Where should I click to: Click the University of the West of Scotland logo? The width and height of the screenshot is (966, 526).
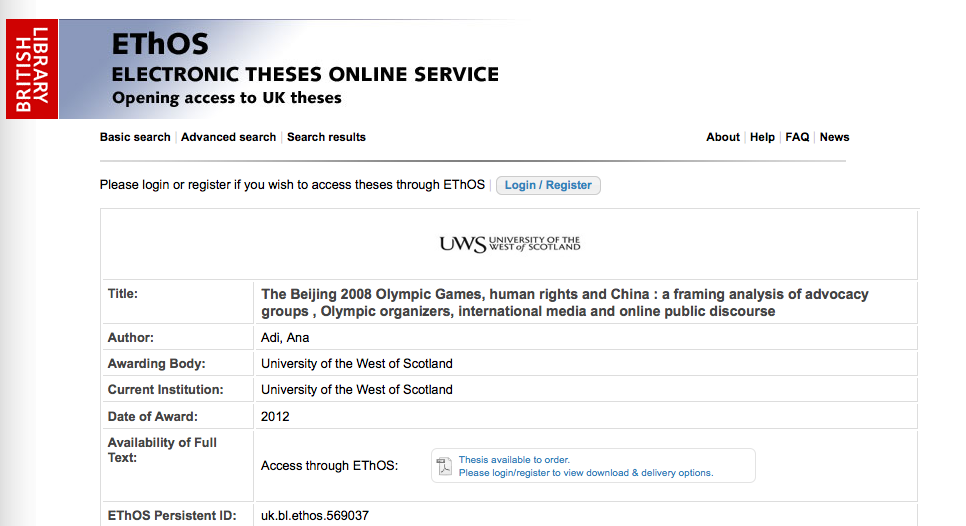509,244
